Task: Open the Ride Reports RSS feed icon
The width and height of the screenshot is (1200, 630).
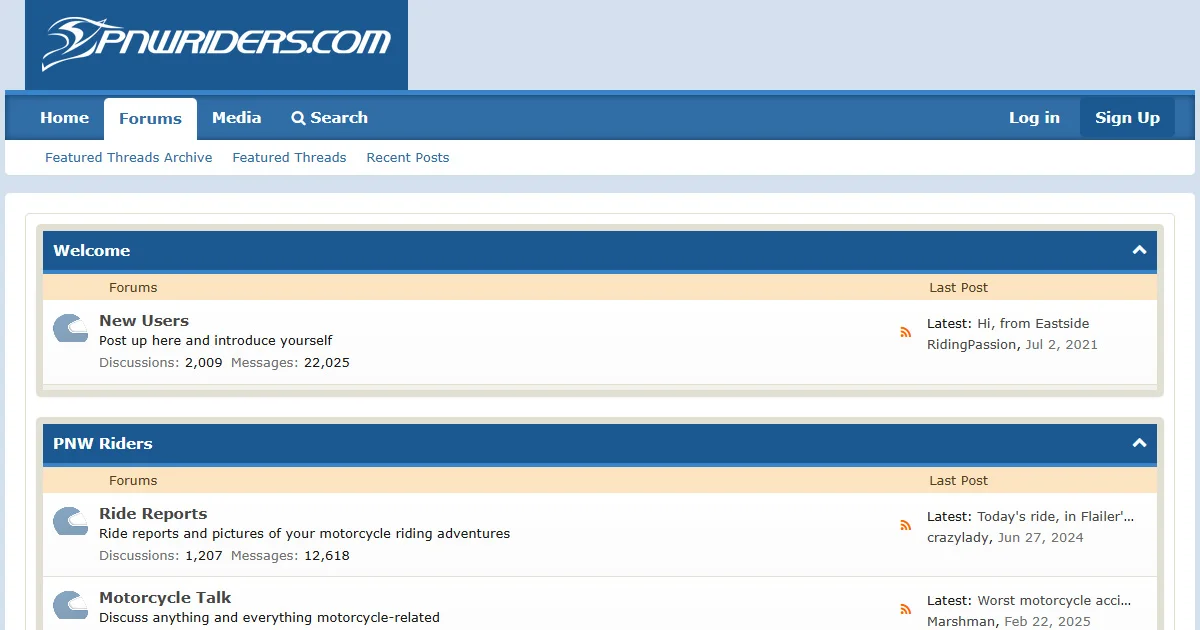Action: click(905, 526)
